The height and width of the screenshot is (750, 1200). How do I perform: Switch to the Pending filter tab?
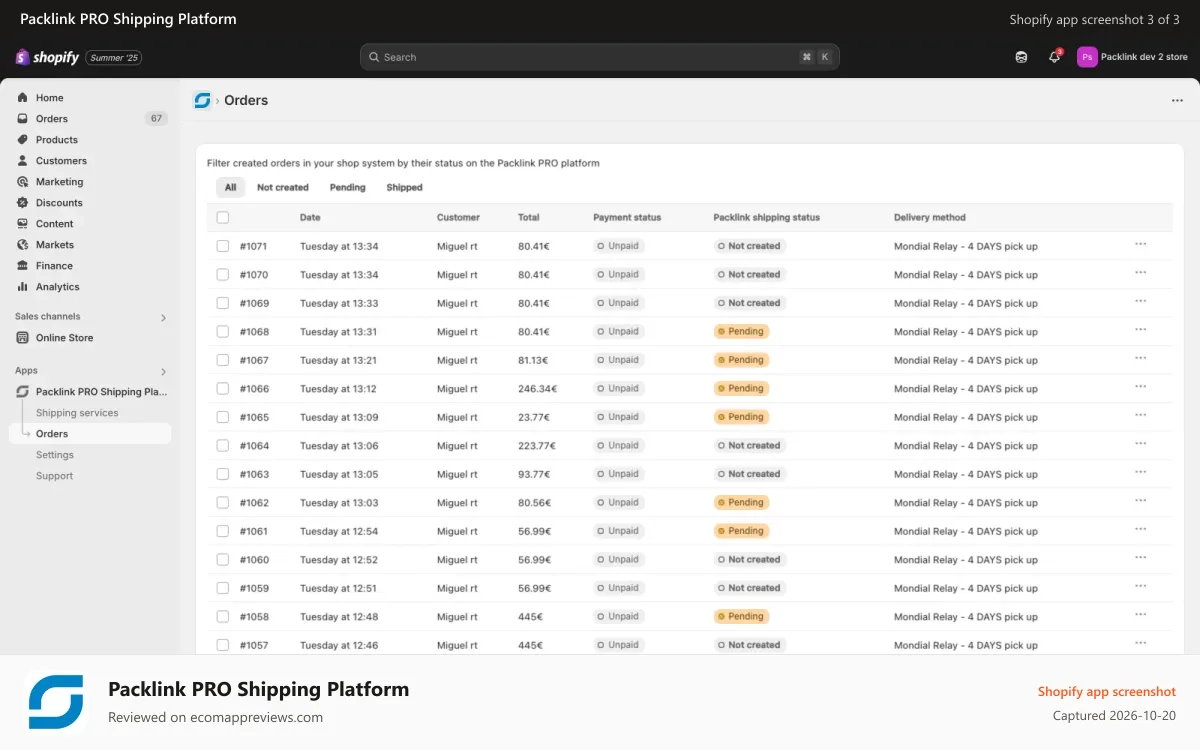[x=348, y=187]
